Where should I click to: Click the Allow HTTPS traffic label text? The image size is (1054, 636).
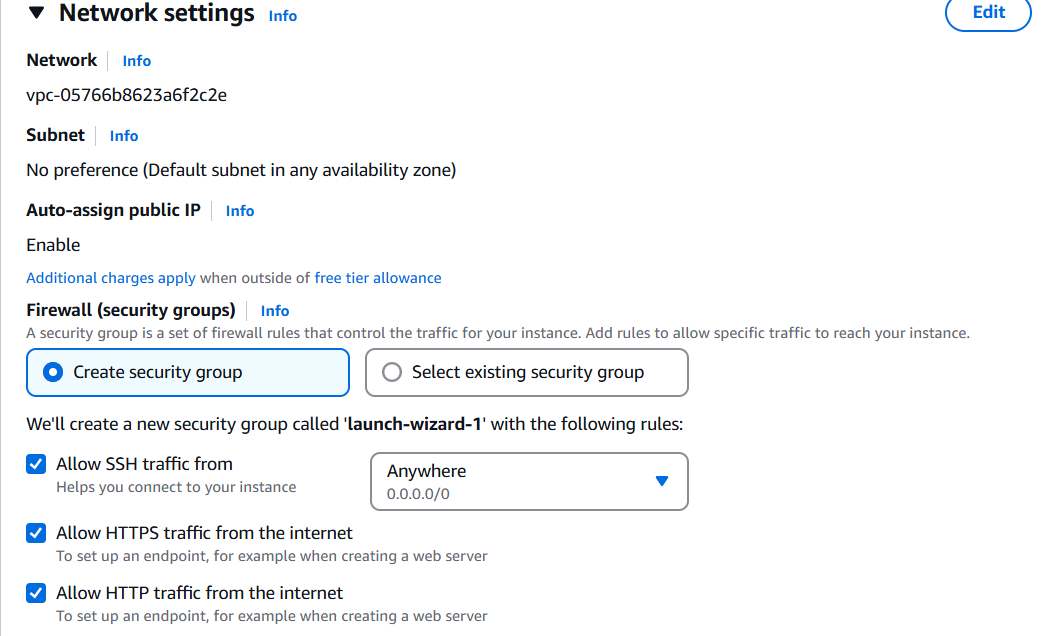(x=204, y=533)
